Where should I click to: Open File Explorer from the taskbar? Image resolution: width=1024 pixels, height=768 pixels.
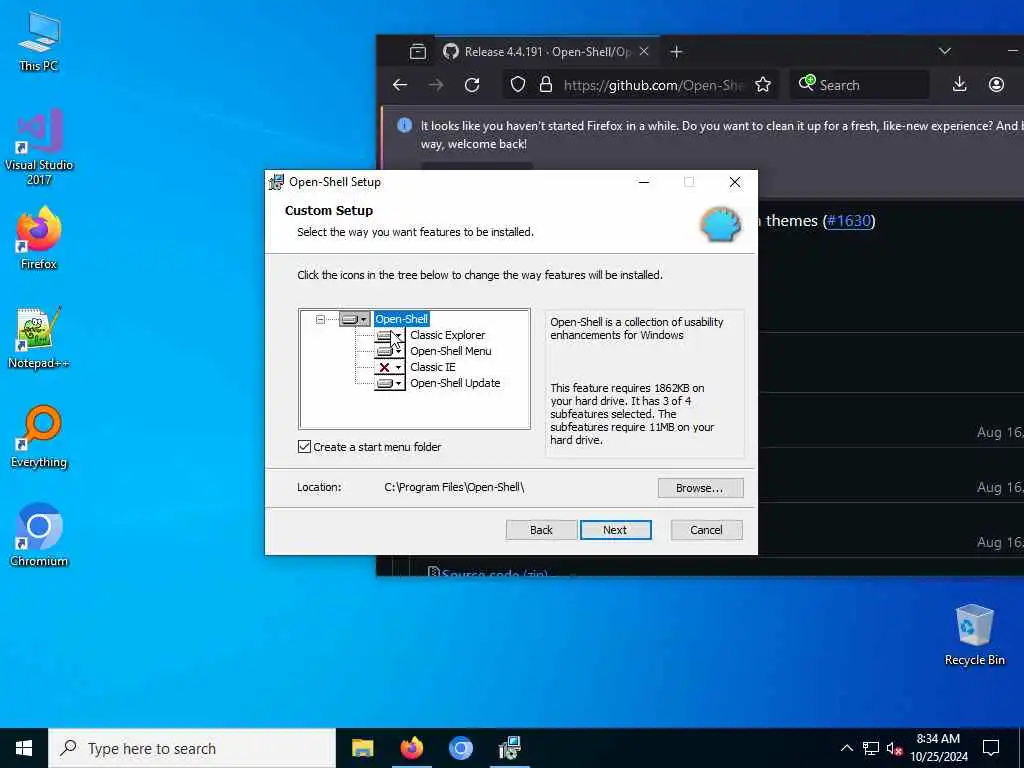coord(362,748)
